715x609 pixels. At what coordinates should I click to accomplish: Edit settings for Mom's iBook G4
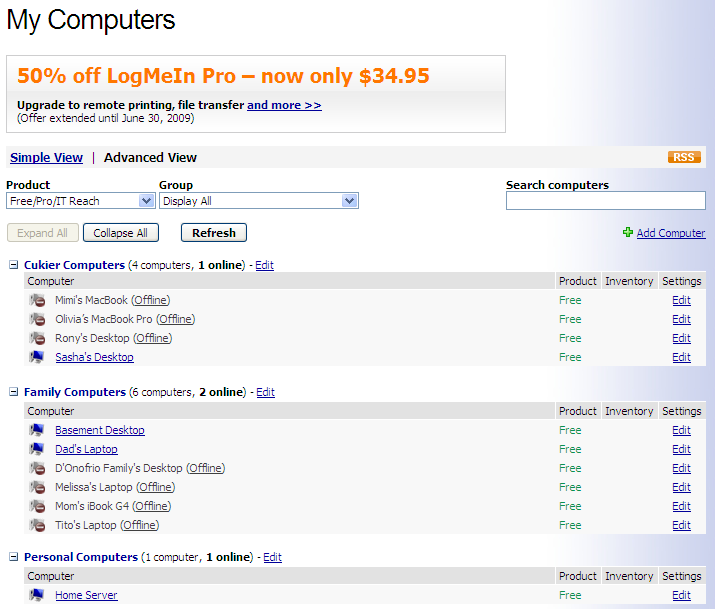[x=682, y=506]
